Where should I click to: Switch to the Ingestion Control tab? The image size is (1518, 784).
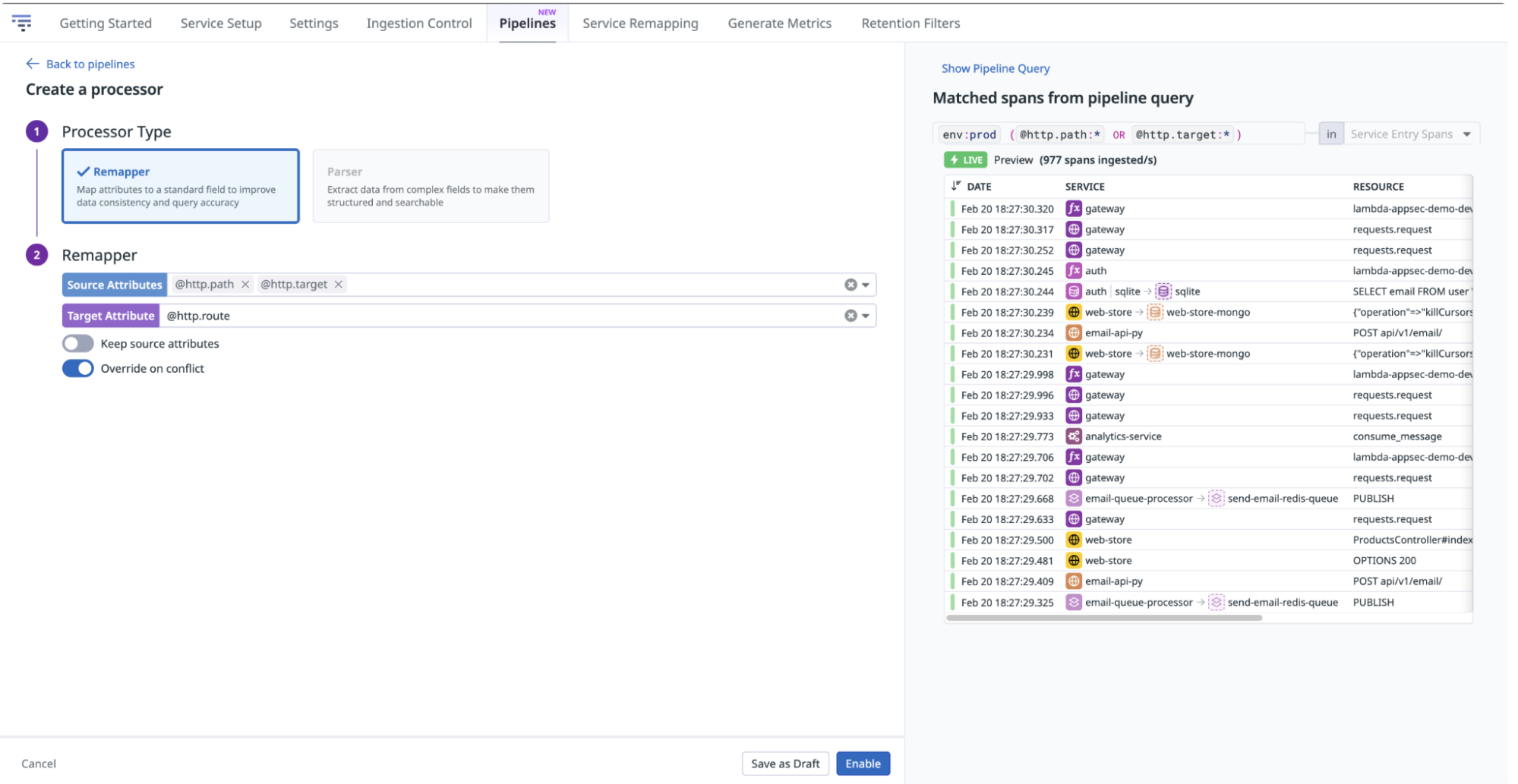tap(419, 24)
